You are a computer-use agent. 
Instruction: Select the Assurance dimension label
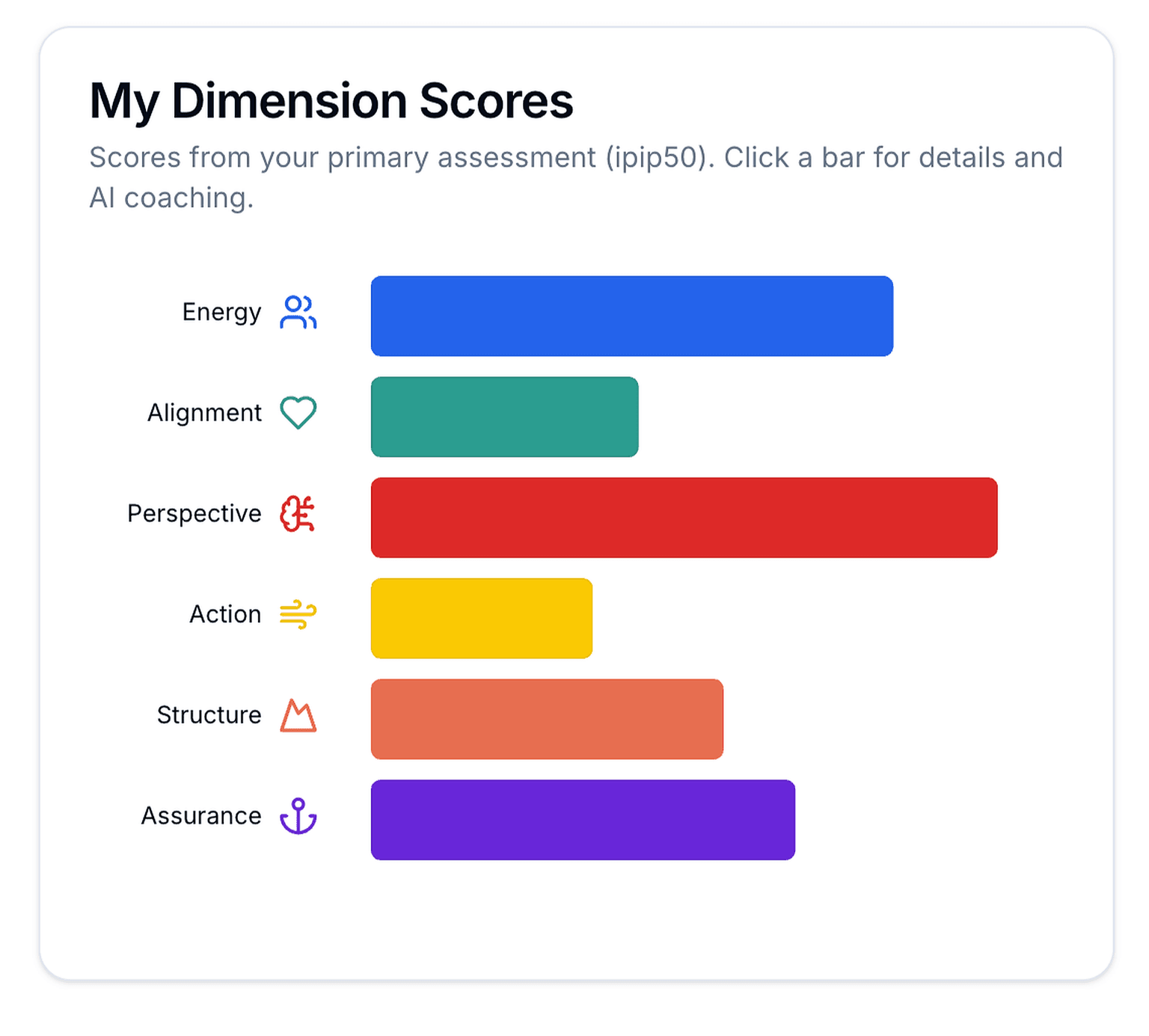[x=200, y=816]
